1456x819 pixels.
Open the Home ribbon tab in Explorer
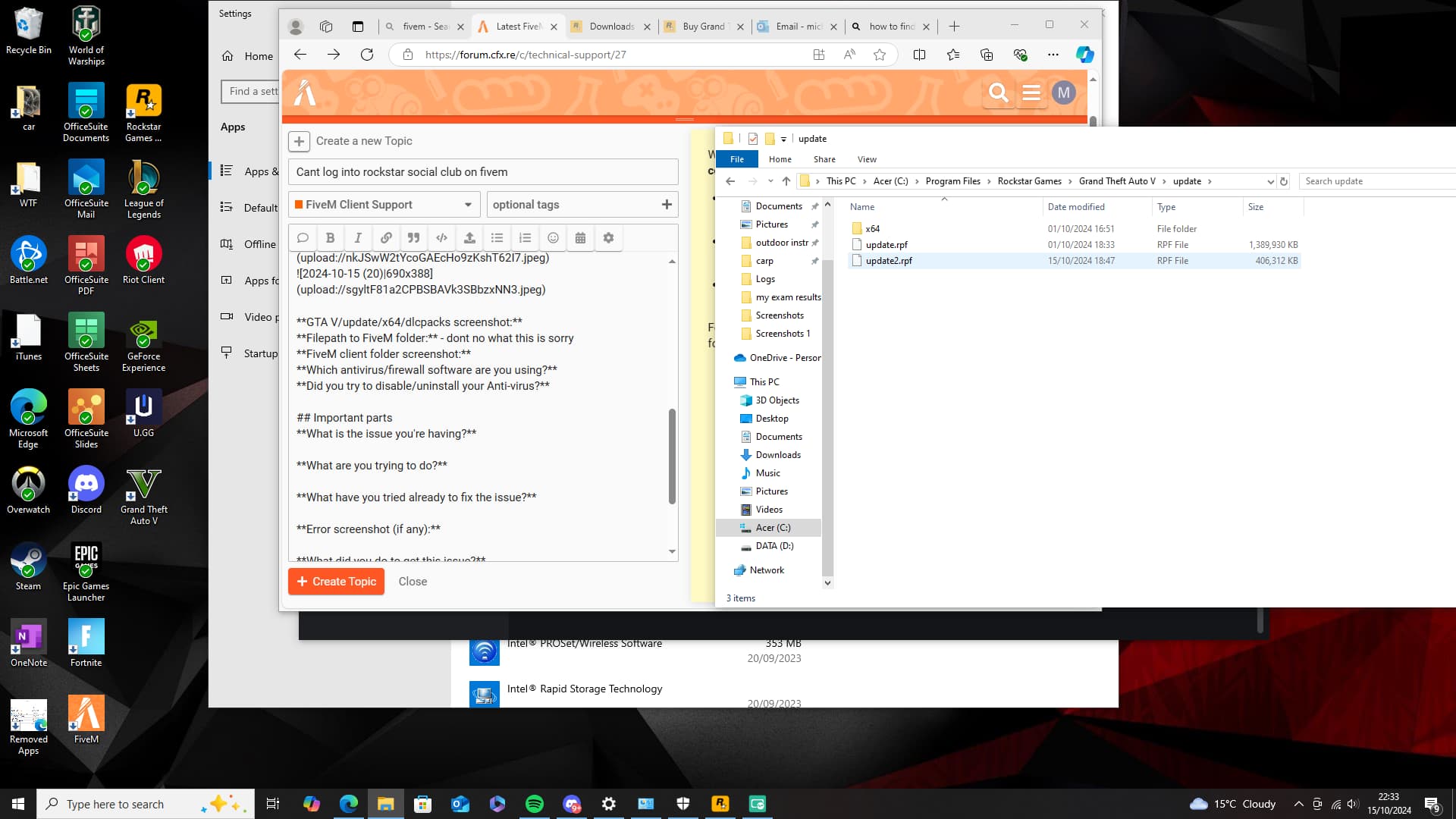(x=780, y=159)
